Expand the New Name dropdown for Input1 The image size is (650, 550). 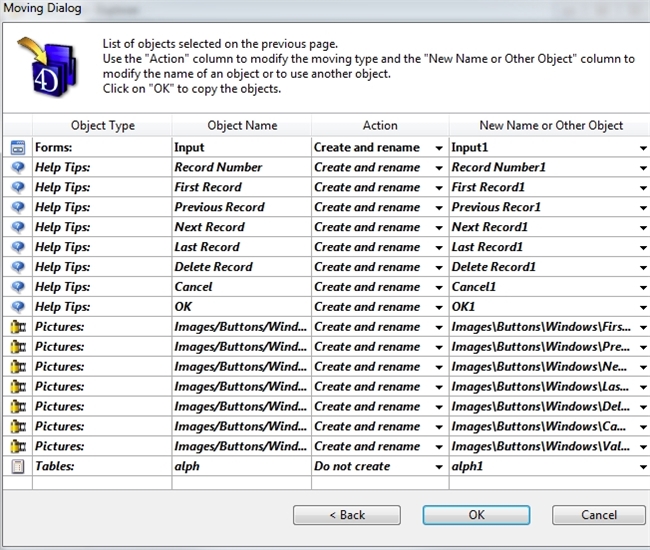coord(642,148)
